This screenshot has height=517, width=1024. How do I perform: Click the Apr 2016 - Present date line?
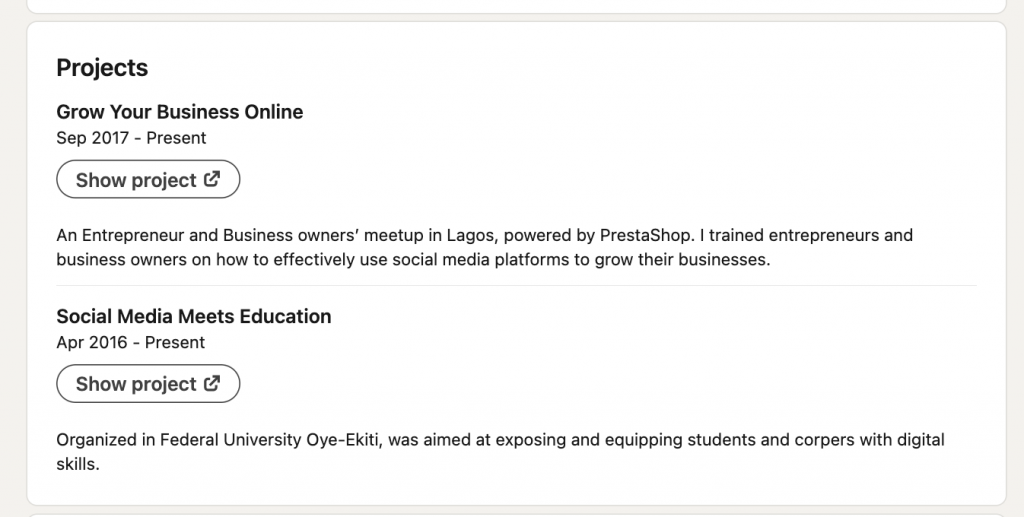click(130, 342)
